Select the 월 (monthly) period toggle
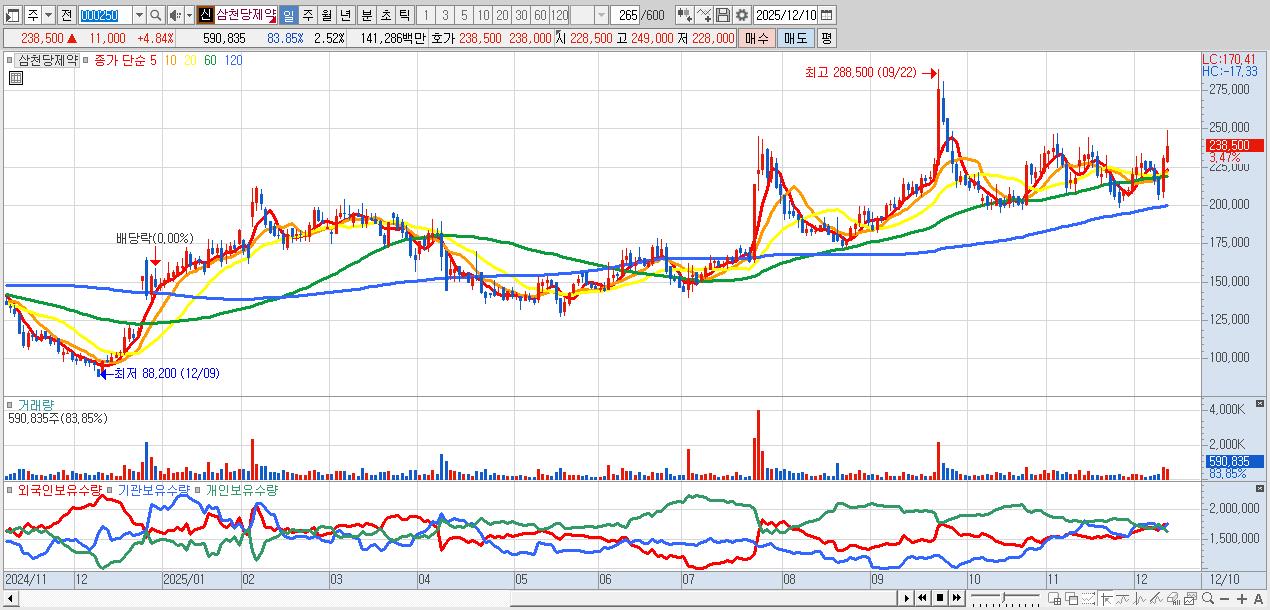The image size is (1270, 610). [x=326, y=15]
